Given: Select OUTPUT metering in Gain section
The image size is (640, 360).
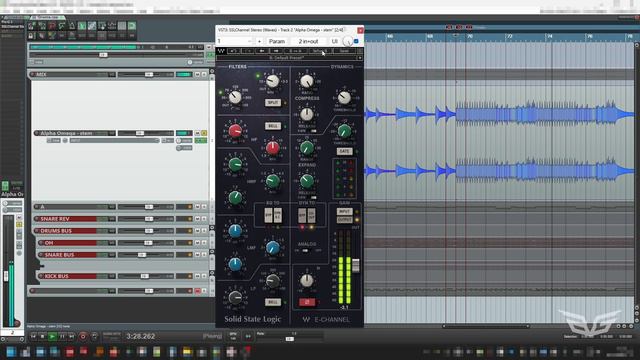Looking at the screenshot, I should coord(344,220).
